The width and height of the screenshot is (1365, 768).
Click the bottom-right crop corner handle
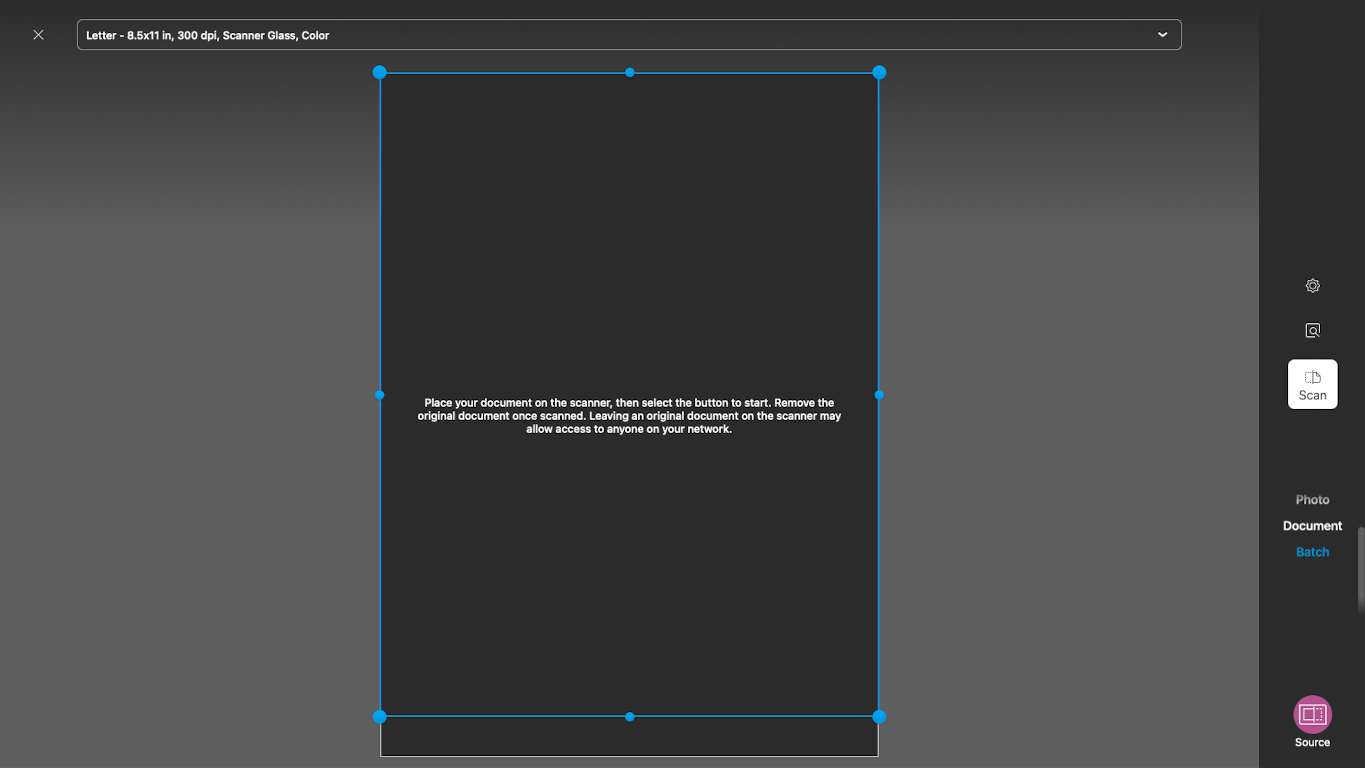[879, 717]
